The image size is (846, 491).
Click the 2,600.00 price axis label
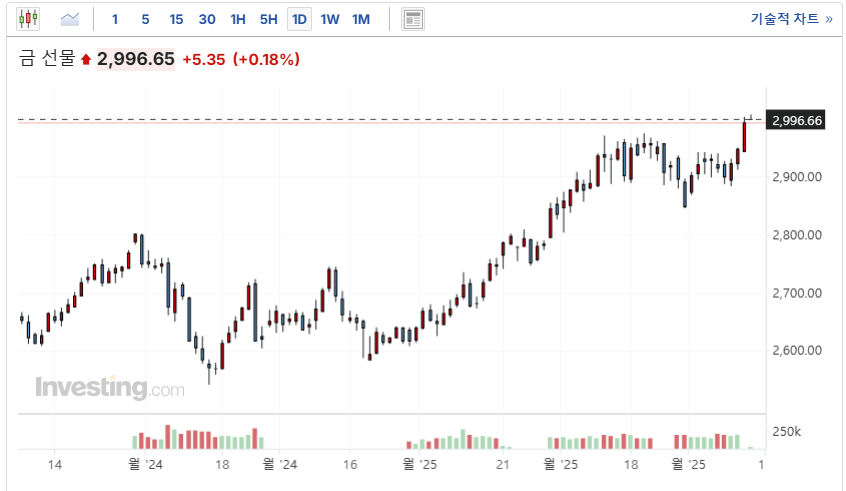click(797, 351)
